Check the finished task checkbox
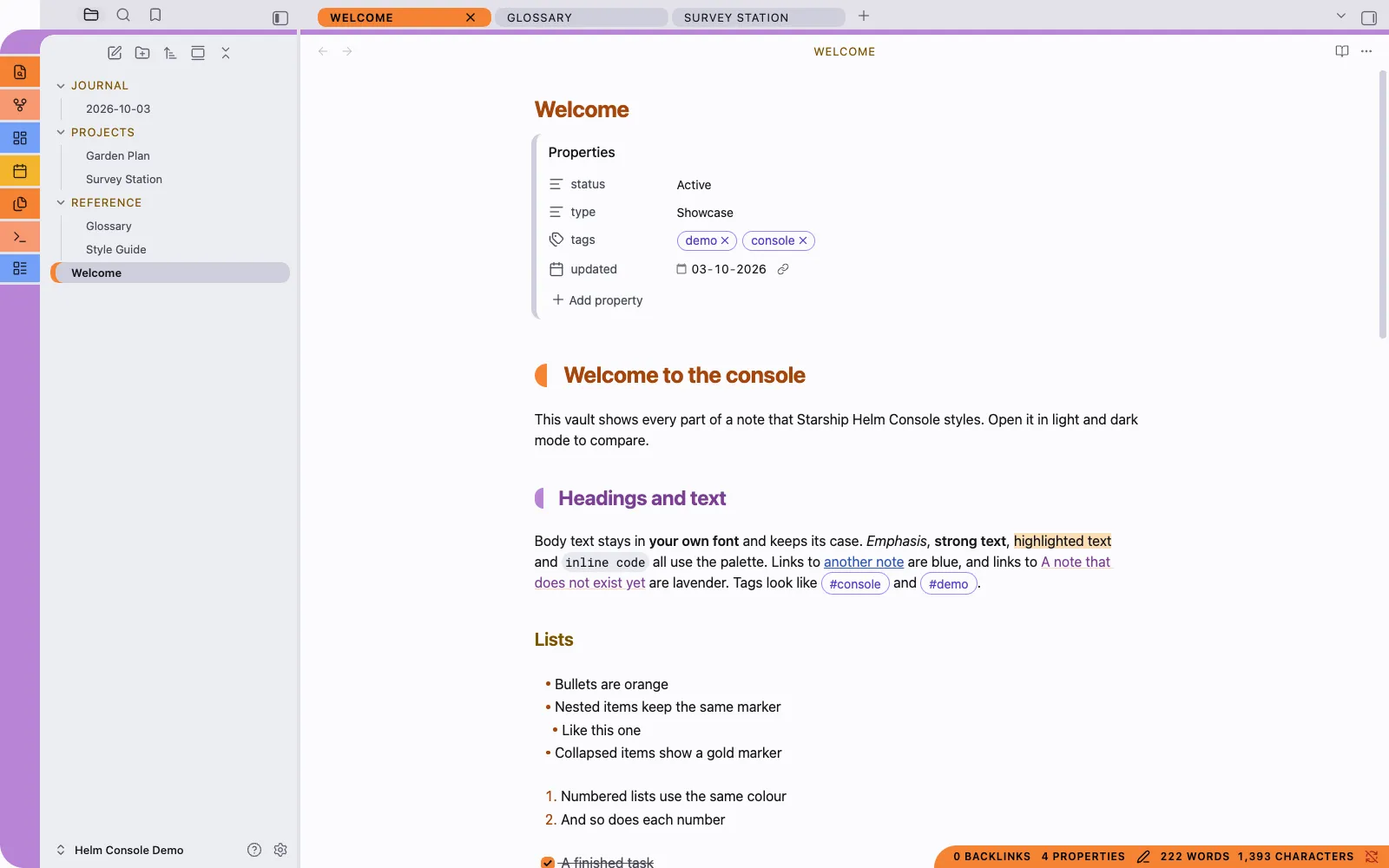The image size is (1389, 868). [x=548, y=863]
